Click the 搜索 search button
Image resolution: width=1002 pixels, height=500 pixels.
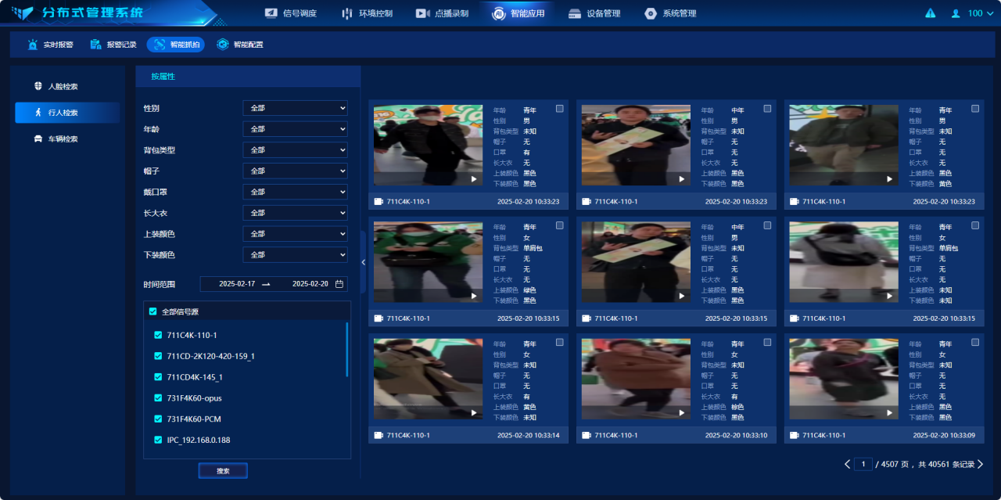(222, 470)
